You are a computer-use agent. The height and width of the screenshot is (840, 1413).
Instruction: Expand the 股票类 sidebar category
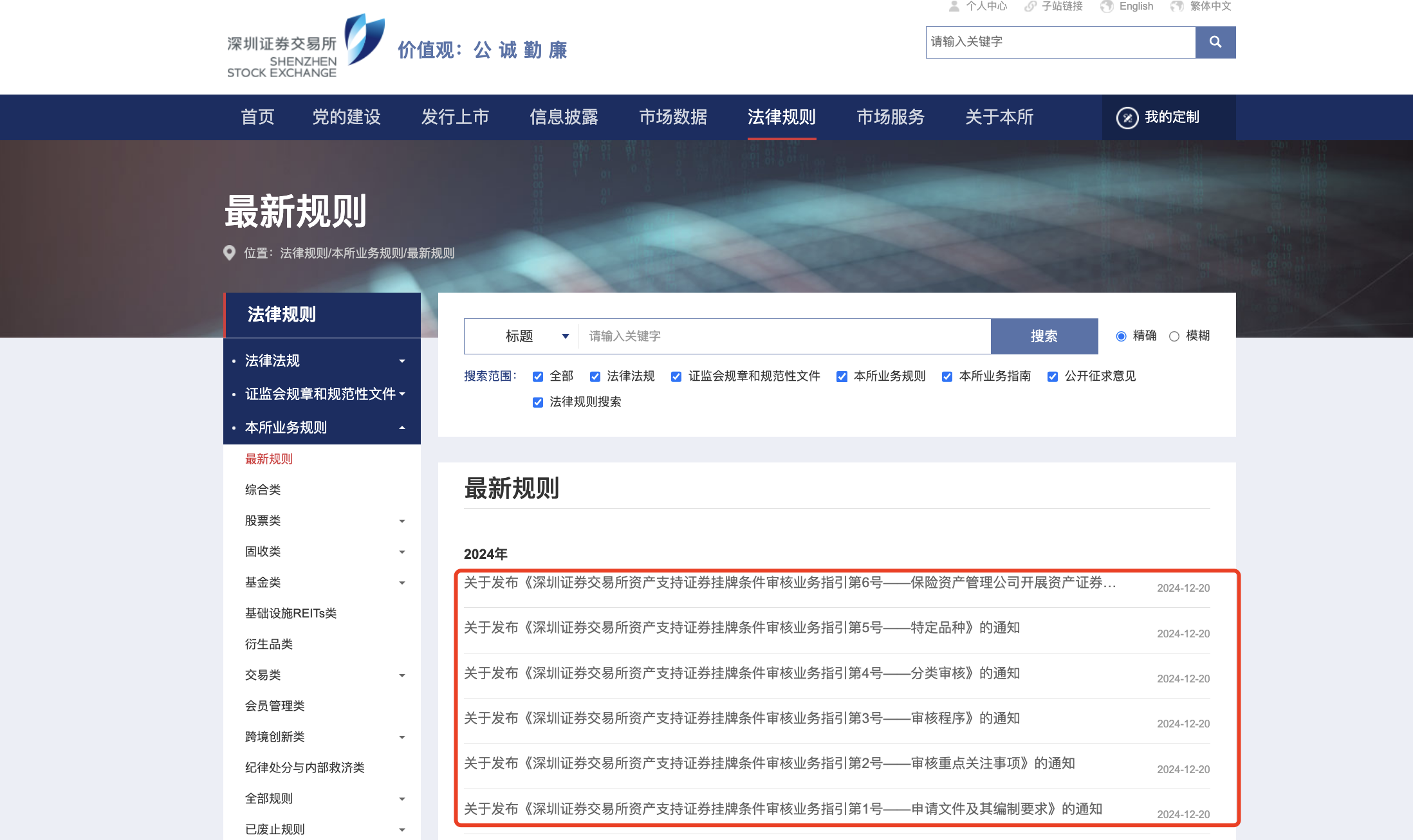pos(402,521)
